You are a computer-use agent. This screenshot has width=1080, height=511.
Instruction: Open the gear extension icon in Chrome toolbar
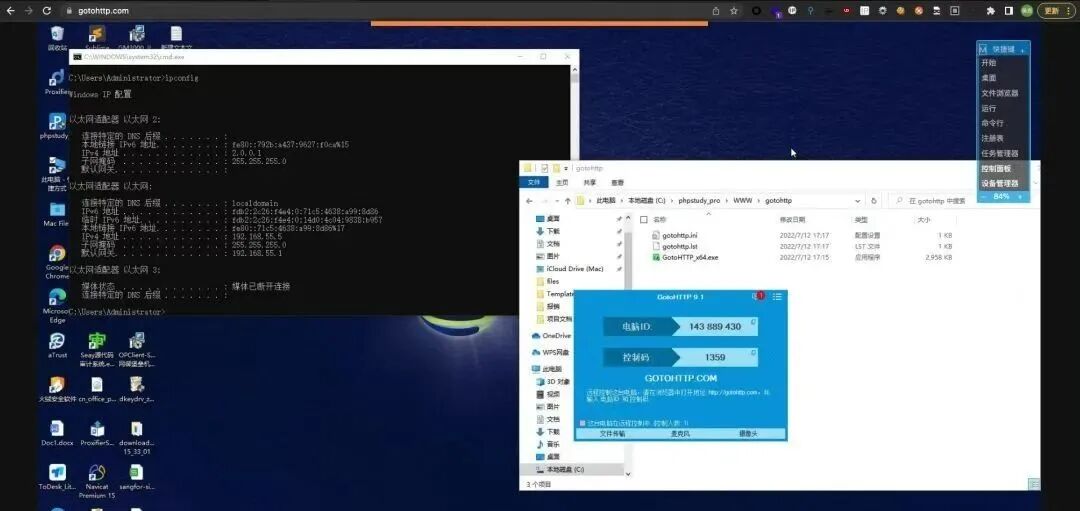pyautogui.click(x=882, y=11)
